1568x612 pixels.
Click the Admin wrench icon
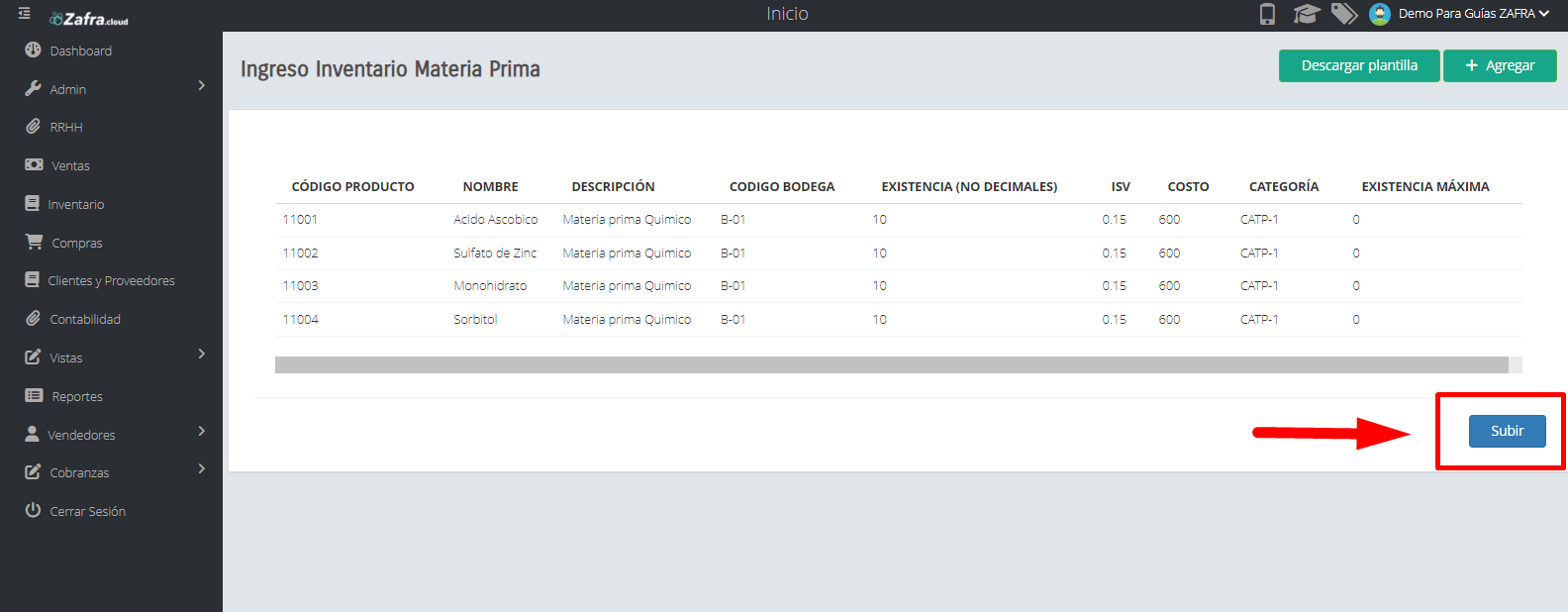(x=33, y=88)
